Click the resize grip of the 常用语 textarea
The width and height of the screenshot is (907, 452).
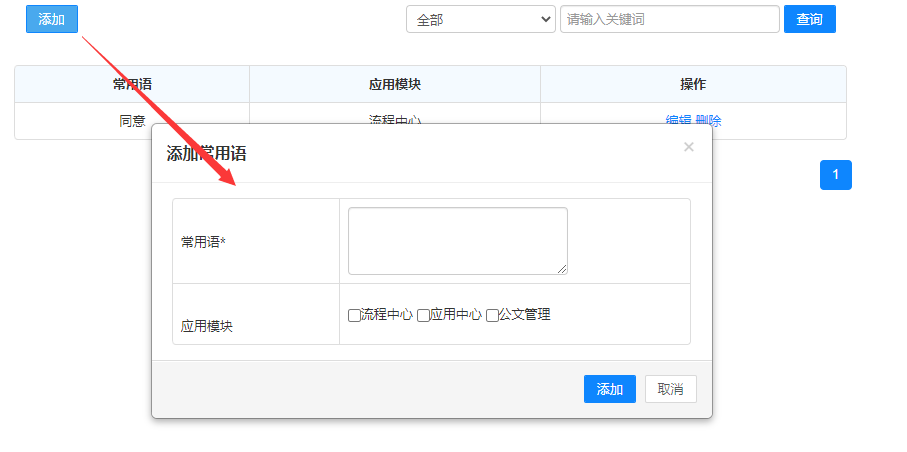[x=562, y=269]
